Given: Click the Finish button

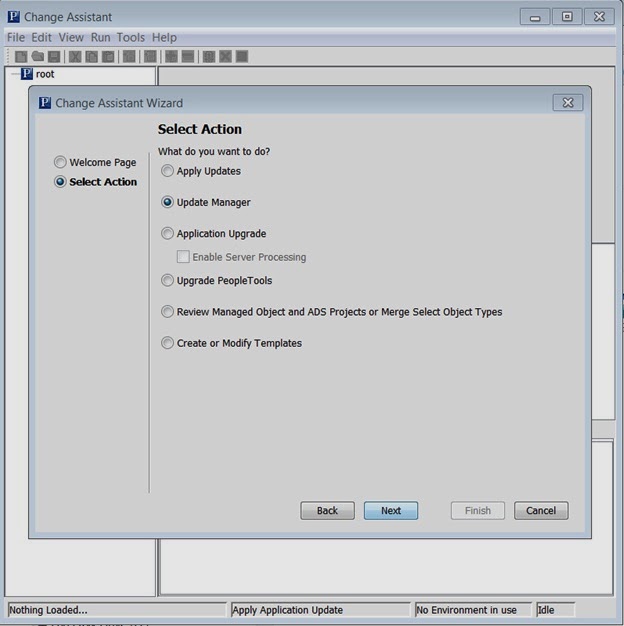Looking at the screenshot, I should click(x=478, y=511).
